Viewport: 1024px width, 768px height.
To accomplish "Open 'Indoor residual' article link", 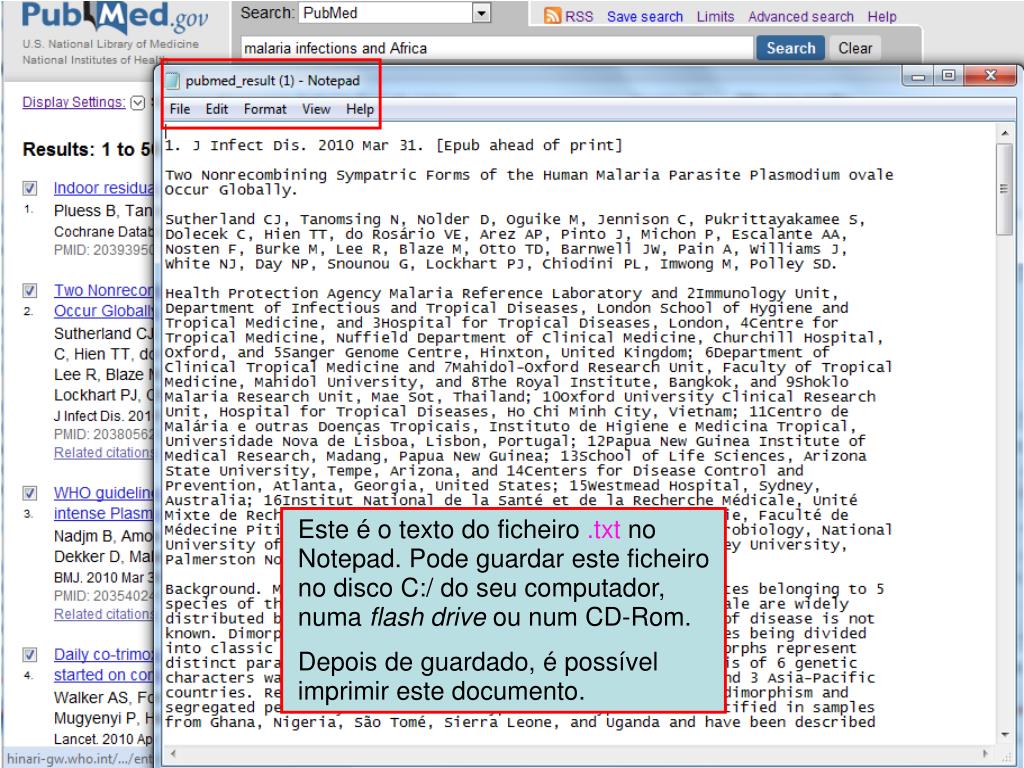I will click(x=103, y=188).
